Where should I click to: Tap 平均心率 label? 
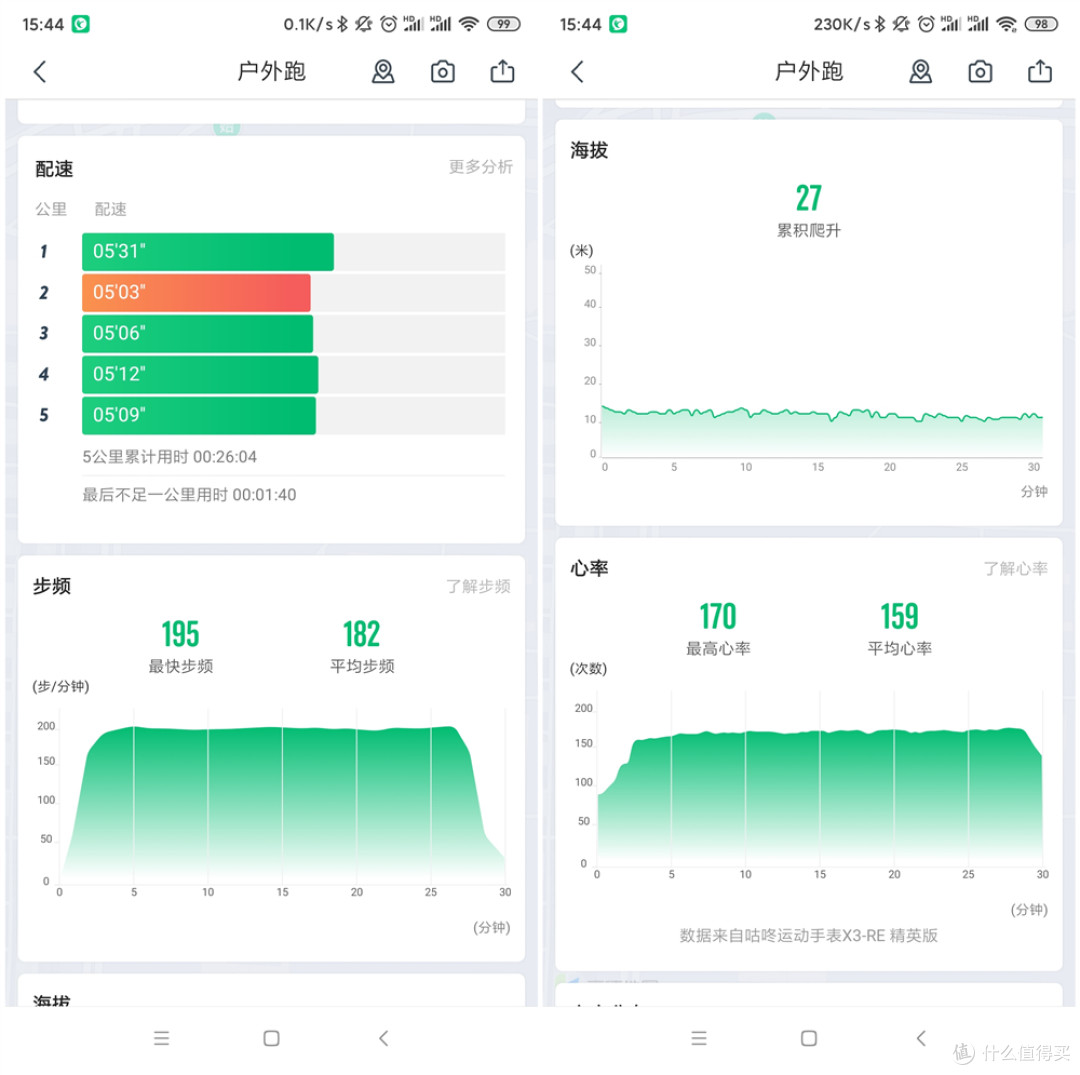click(x=900, y=648)
